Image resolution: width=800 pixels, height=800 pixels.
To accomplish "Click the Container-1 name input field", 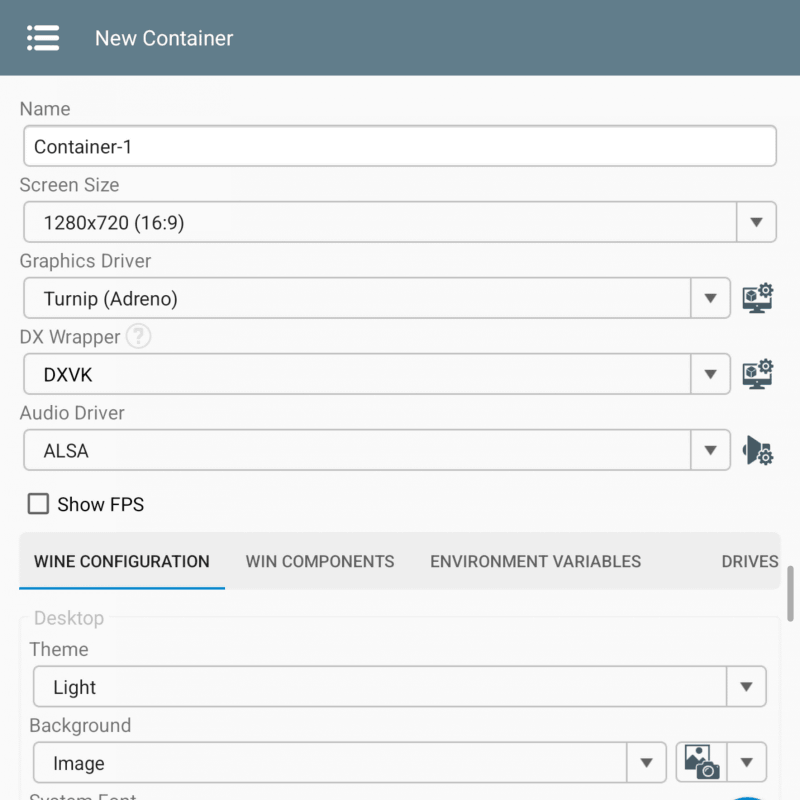I will click(x=399, y=146).
